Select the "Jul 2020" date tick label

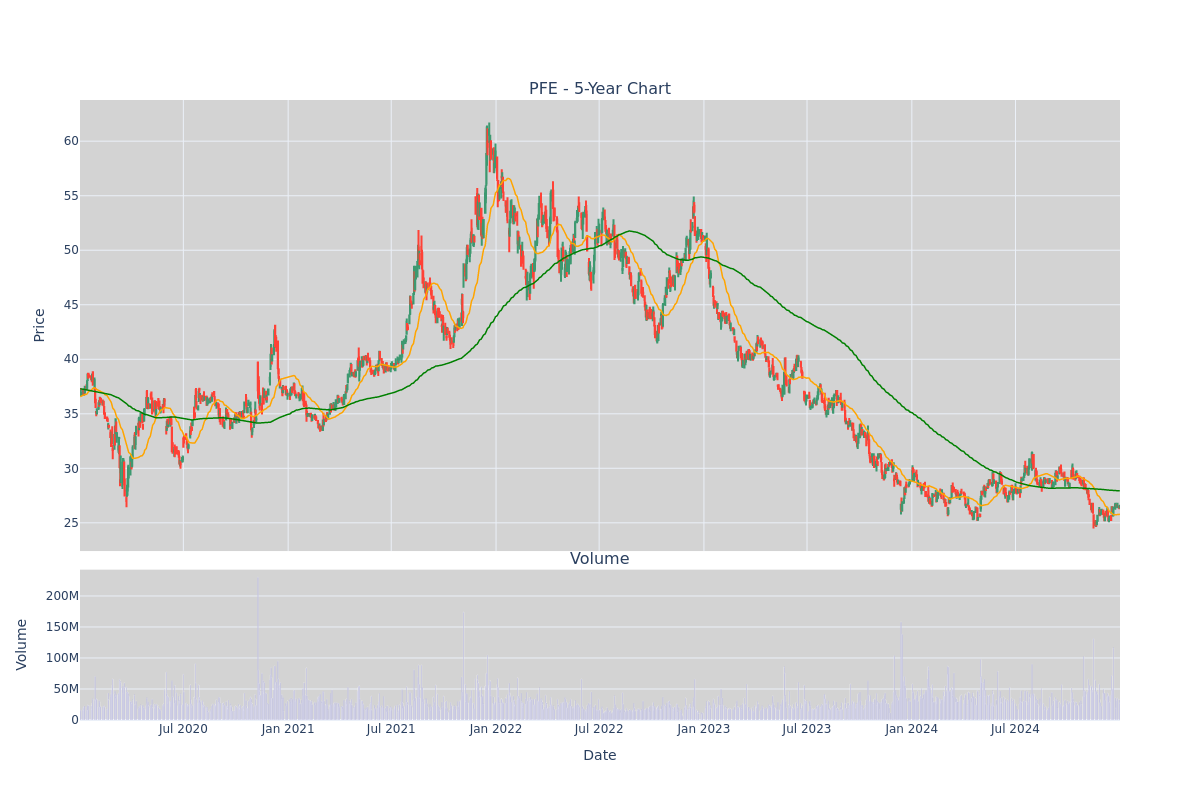[183, 729]
